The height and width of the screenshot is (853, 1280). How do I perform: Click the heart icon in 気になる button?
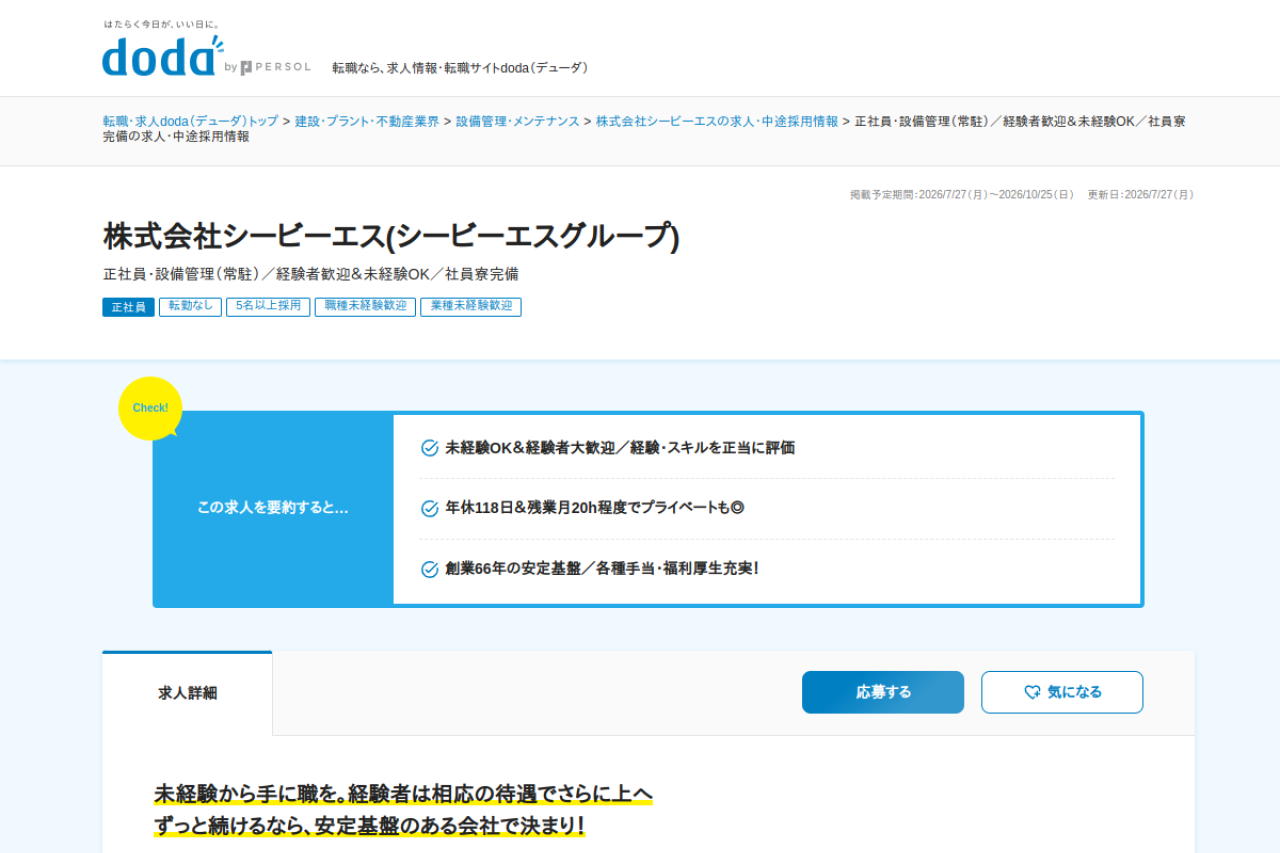pos(1032,692)
